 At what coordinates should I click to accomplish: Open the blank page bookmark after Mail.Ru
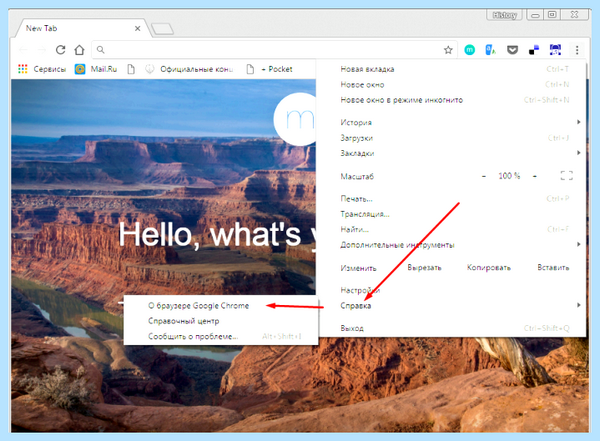coord(131,69)
